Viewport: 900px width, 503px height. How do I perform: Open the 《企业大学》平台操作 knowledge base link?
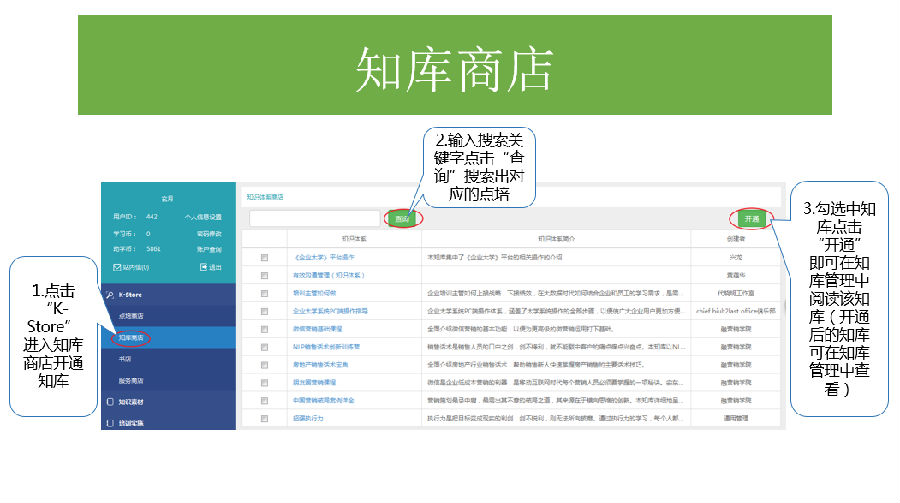point(324,257)
